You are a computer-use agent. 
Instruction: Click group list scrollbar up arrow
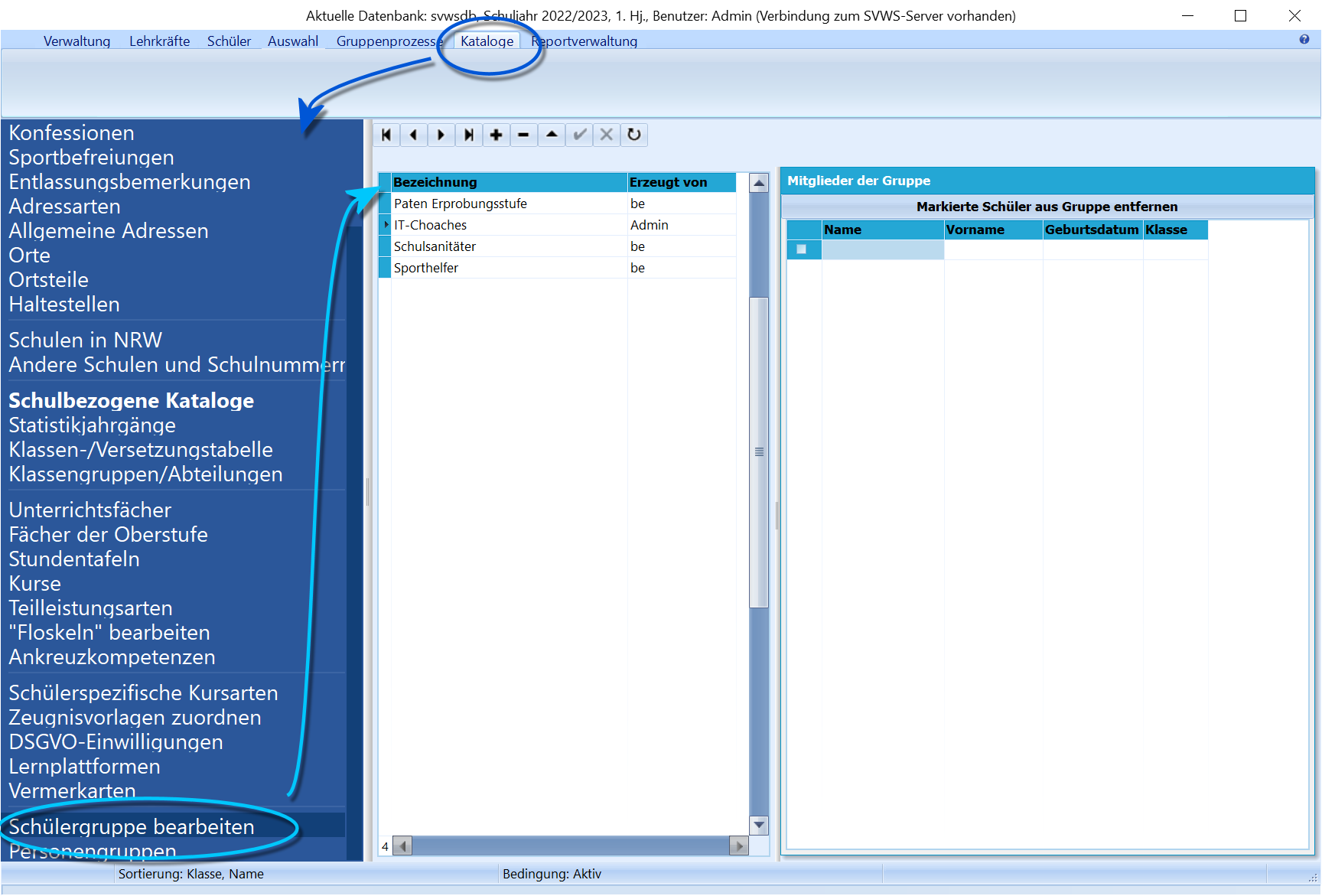pyautogui.click(x=759, y=183)
